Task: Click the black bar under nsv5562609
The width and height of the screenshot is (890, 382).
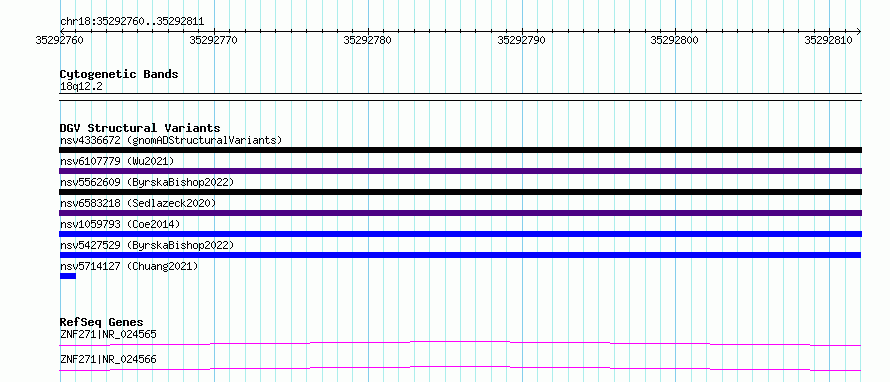Action: [x=460, y=192]
